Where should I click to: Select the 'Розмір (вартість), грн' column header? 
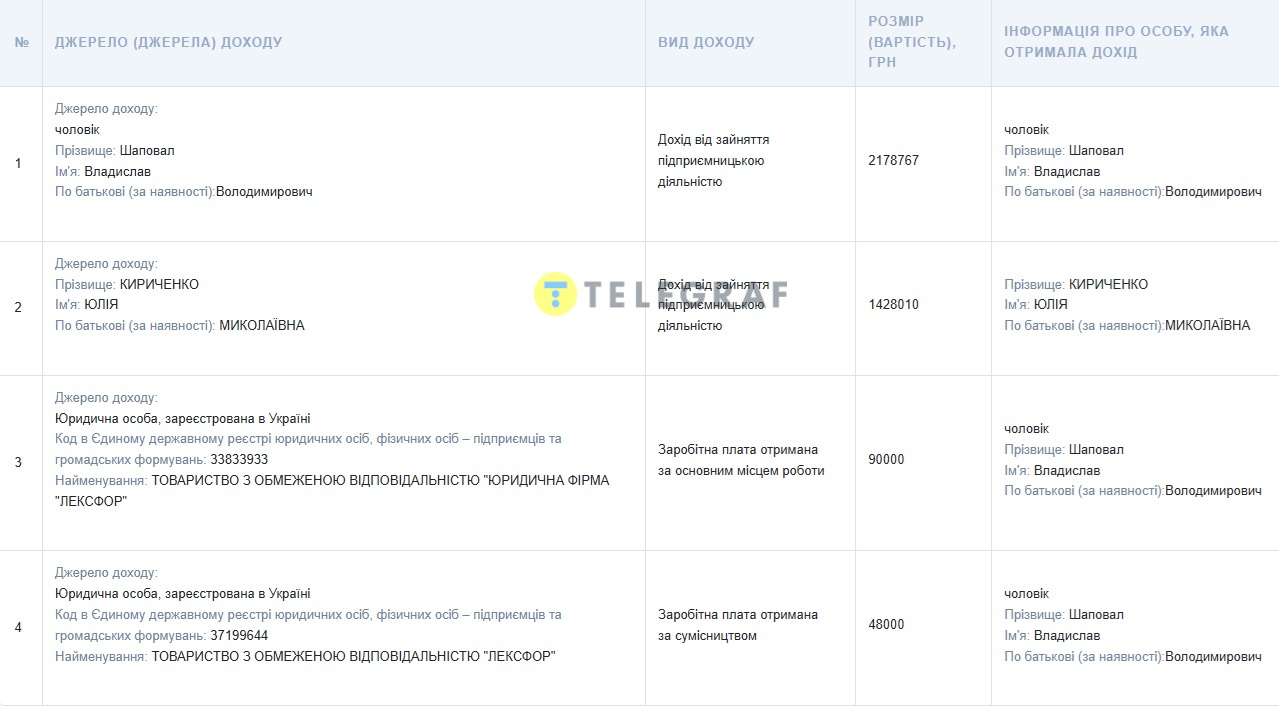pos(911,42)
